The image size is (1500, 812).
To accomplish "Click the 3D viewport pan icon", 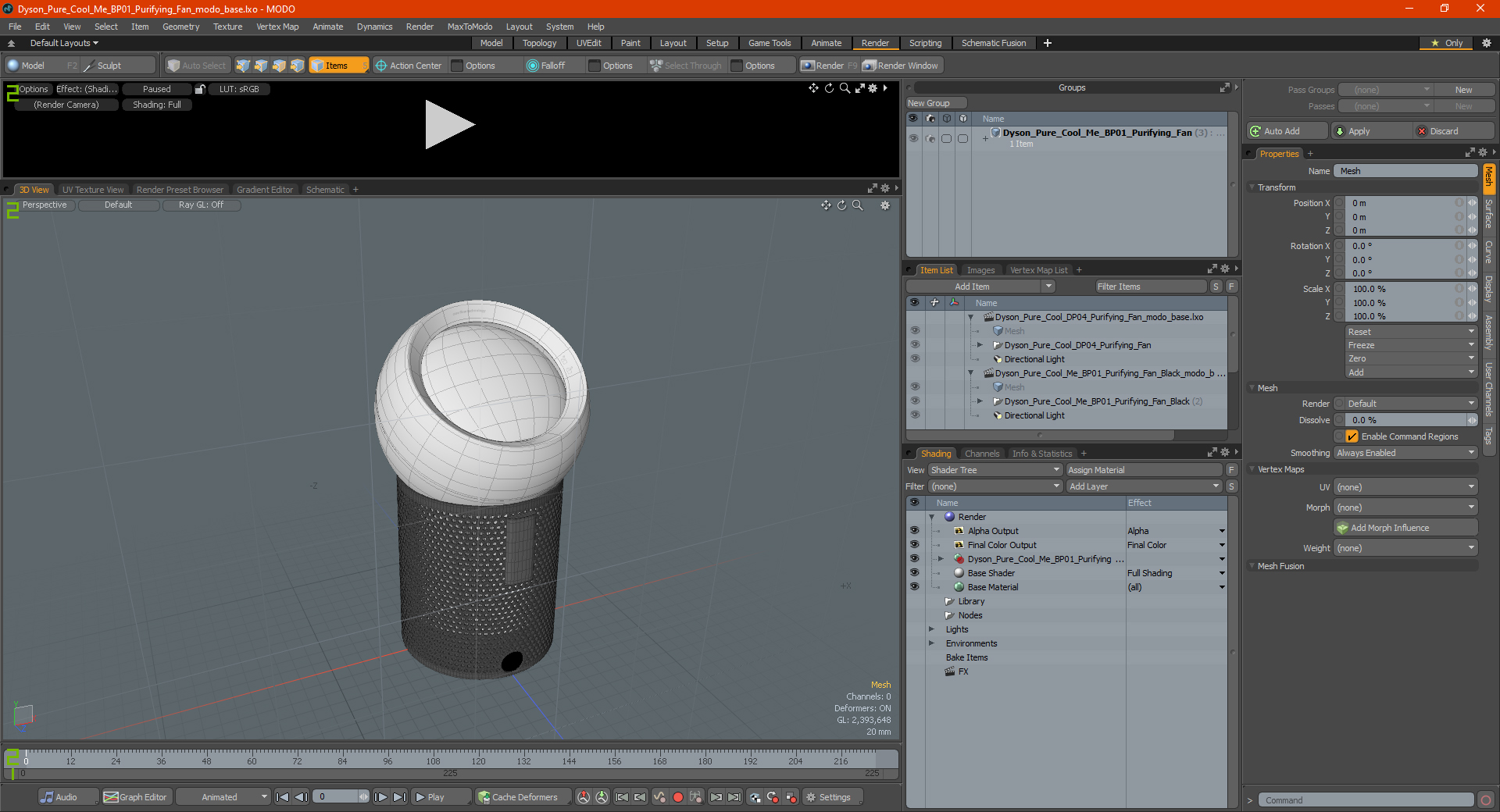I will click(x=826, y=205).
